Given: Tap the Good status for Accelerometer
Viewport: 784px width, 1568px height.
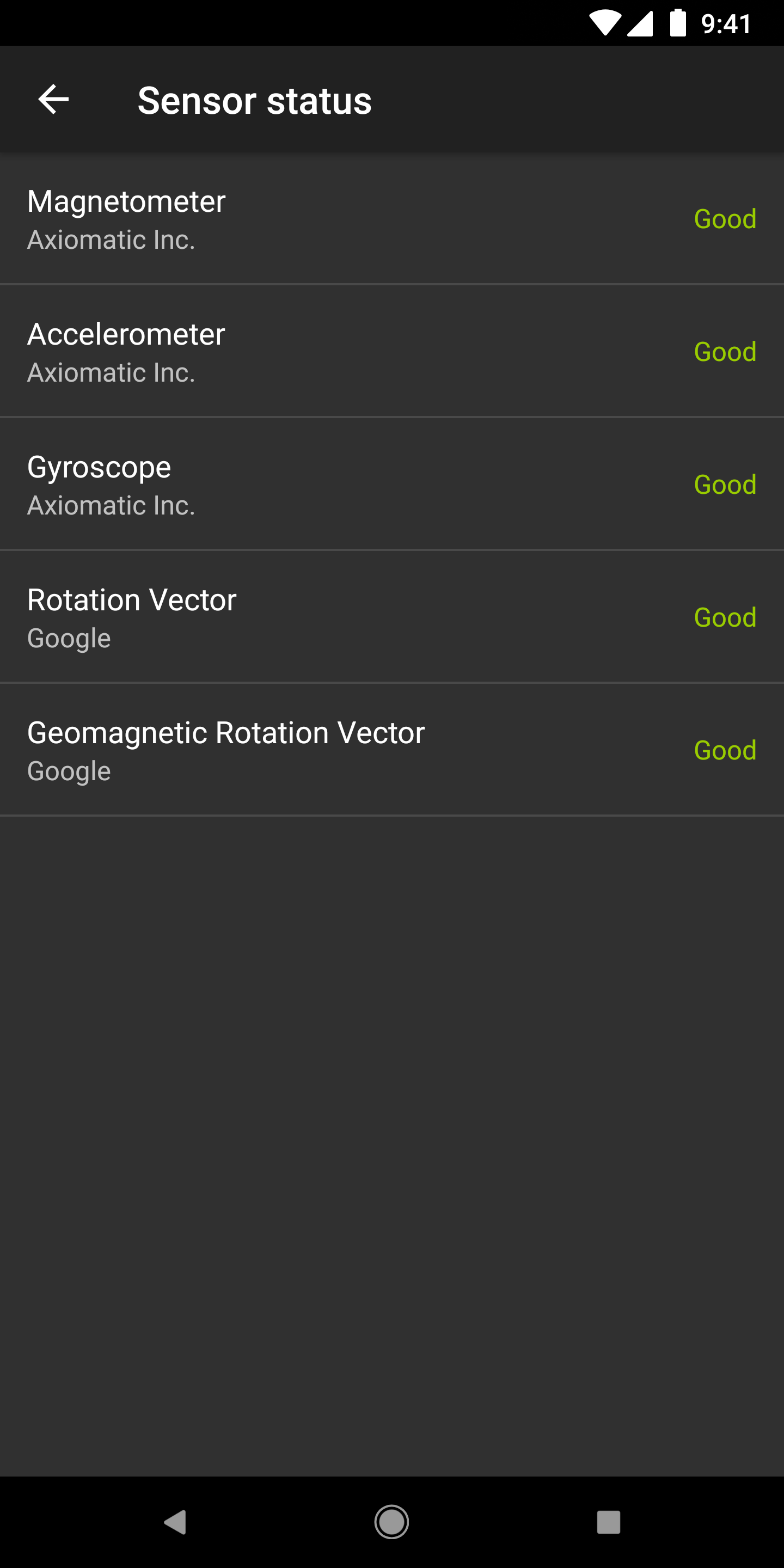Looking at the screenshot, I should coord(725,352).
